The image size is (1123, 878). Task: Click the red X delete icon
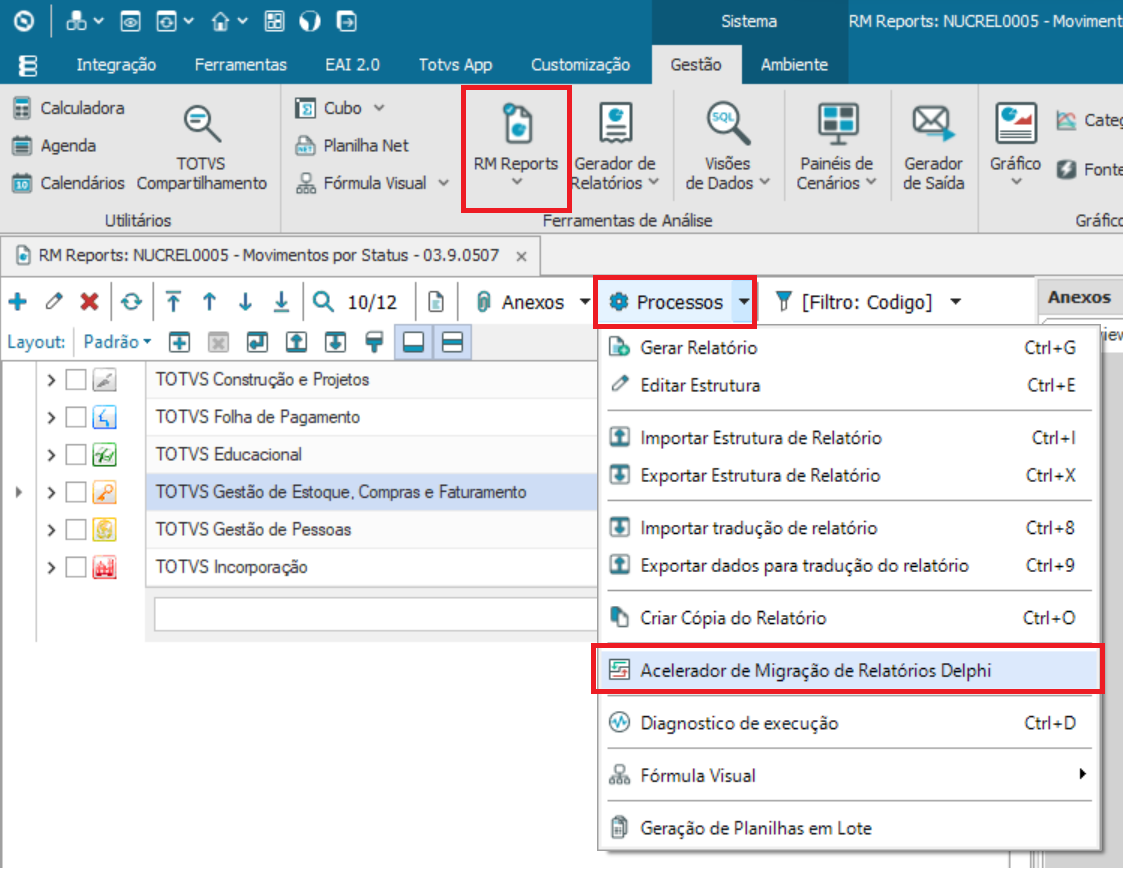point(90,301)
